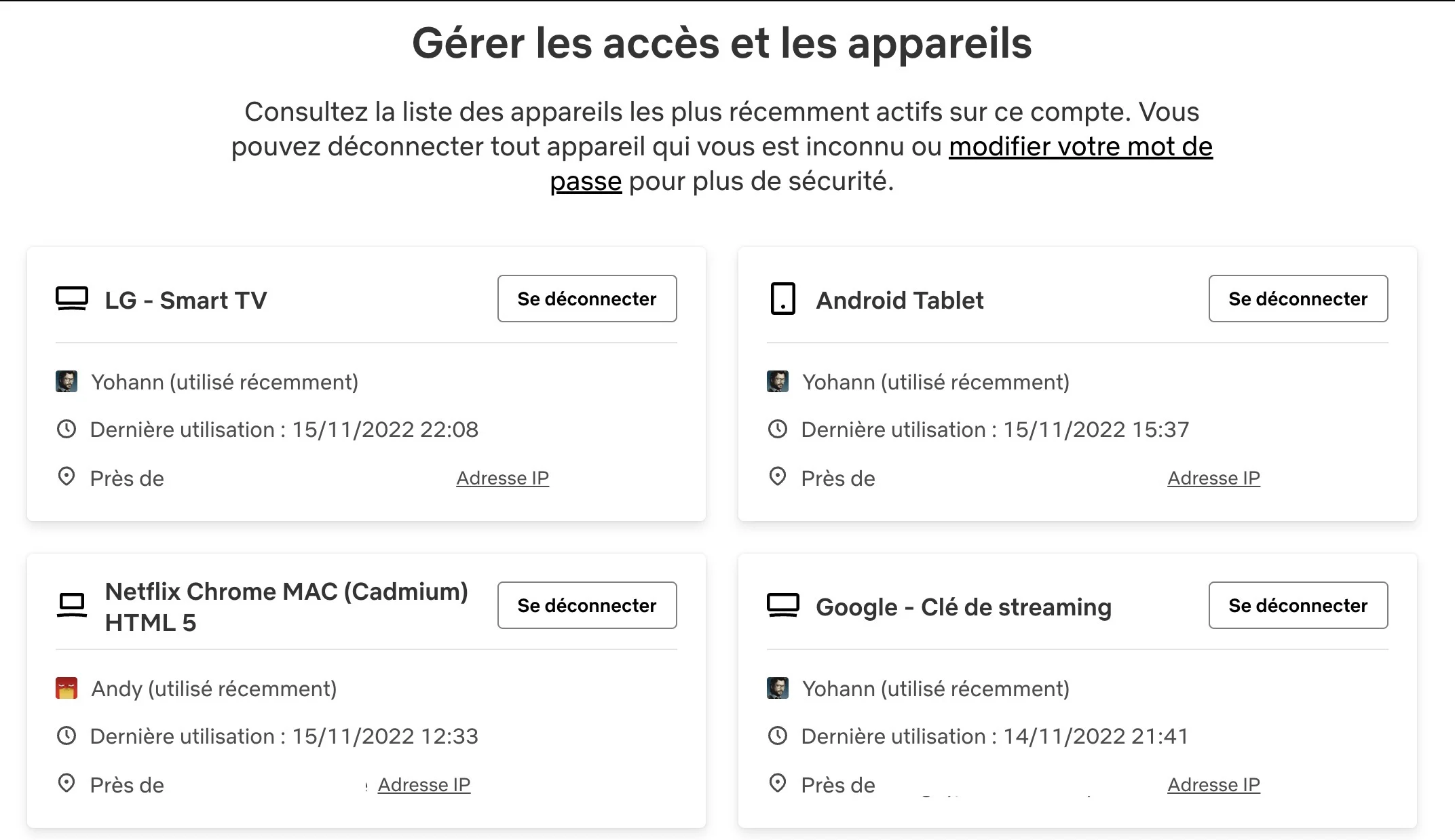The width and height of the screenshot is (1455, 840).
Task: Click the location pin icon in LG card
Action: click(x=67, y=476)
